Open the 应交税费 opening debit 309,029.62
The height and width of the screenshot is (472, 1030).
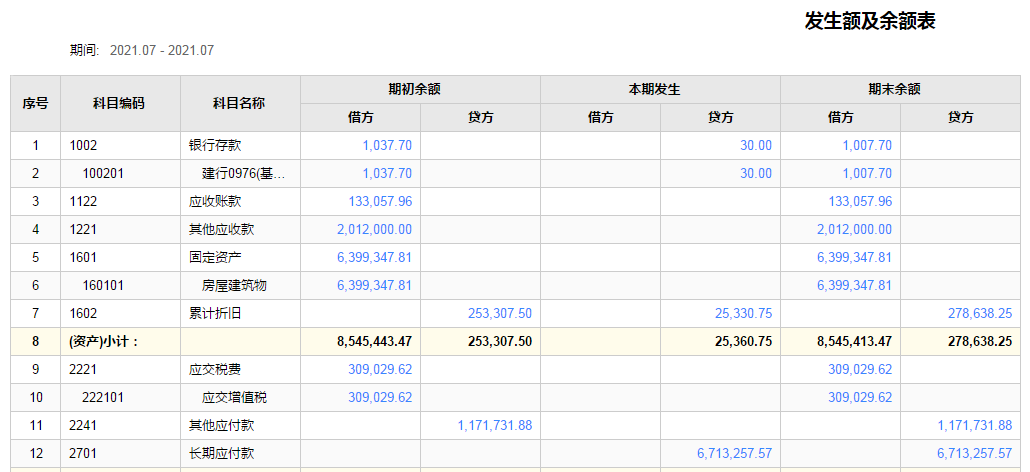tap(380, 370)
